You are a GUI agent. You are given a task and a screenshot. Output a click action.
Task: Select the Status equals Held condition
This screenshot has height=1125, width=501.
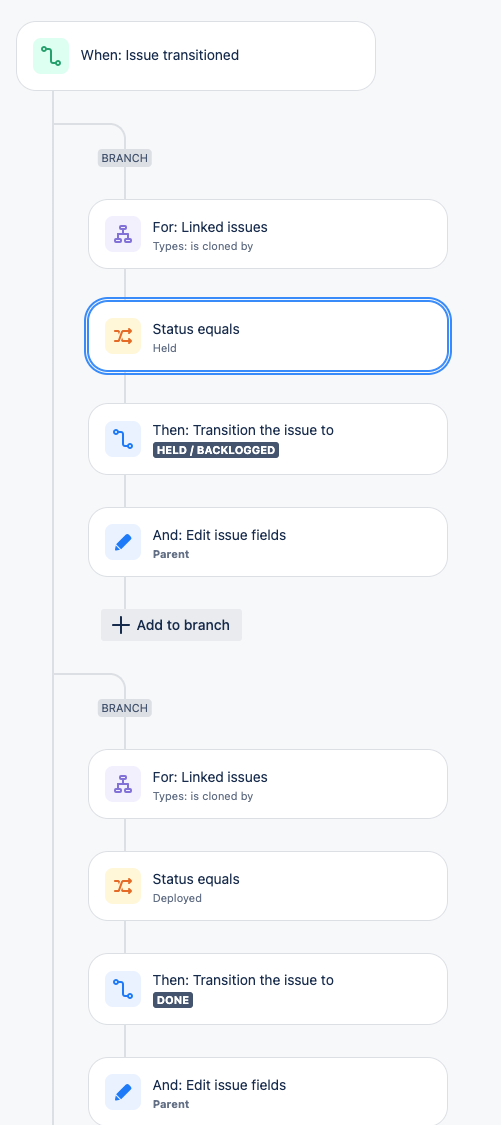pos(268,336)
